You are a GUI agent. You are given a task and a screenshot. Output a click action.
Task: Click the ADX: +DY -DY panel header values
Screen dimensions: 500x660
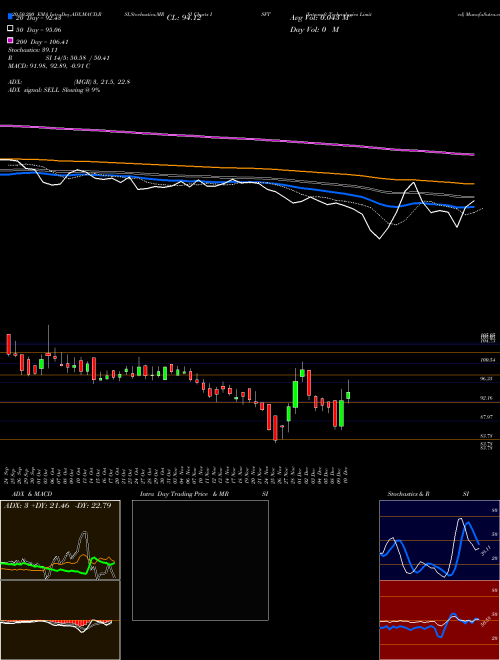coord(58,506)
